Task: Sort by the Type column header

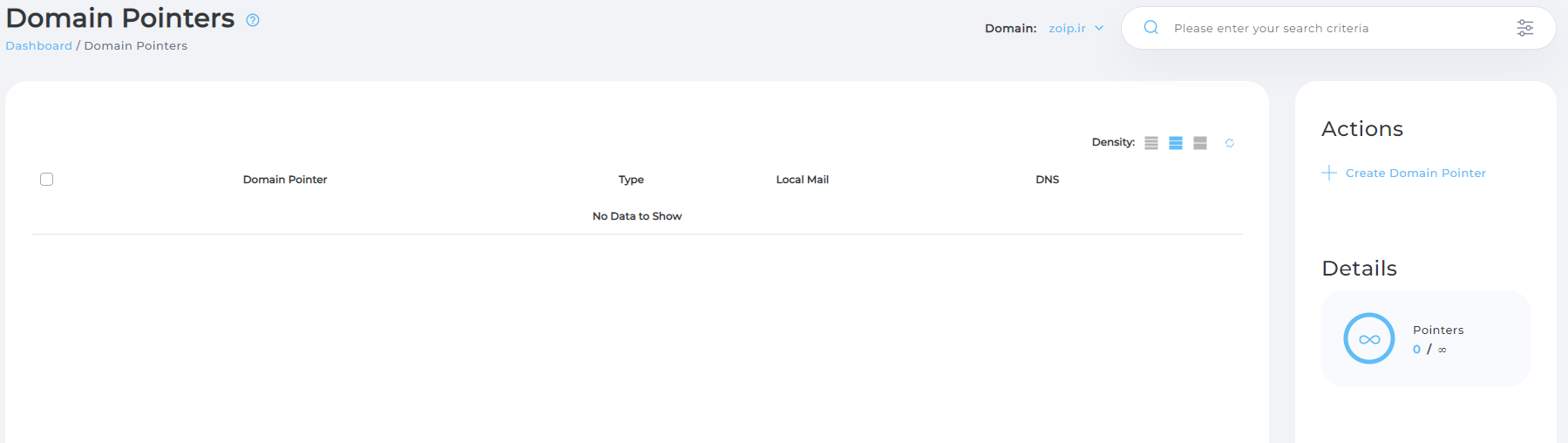Action: tap(631, 180)
